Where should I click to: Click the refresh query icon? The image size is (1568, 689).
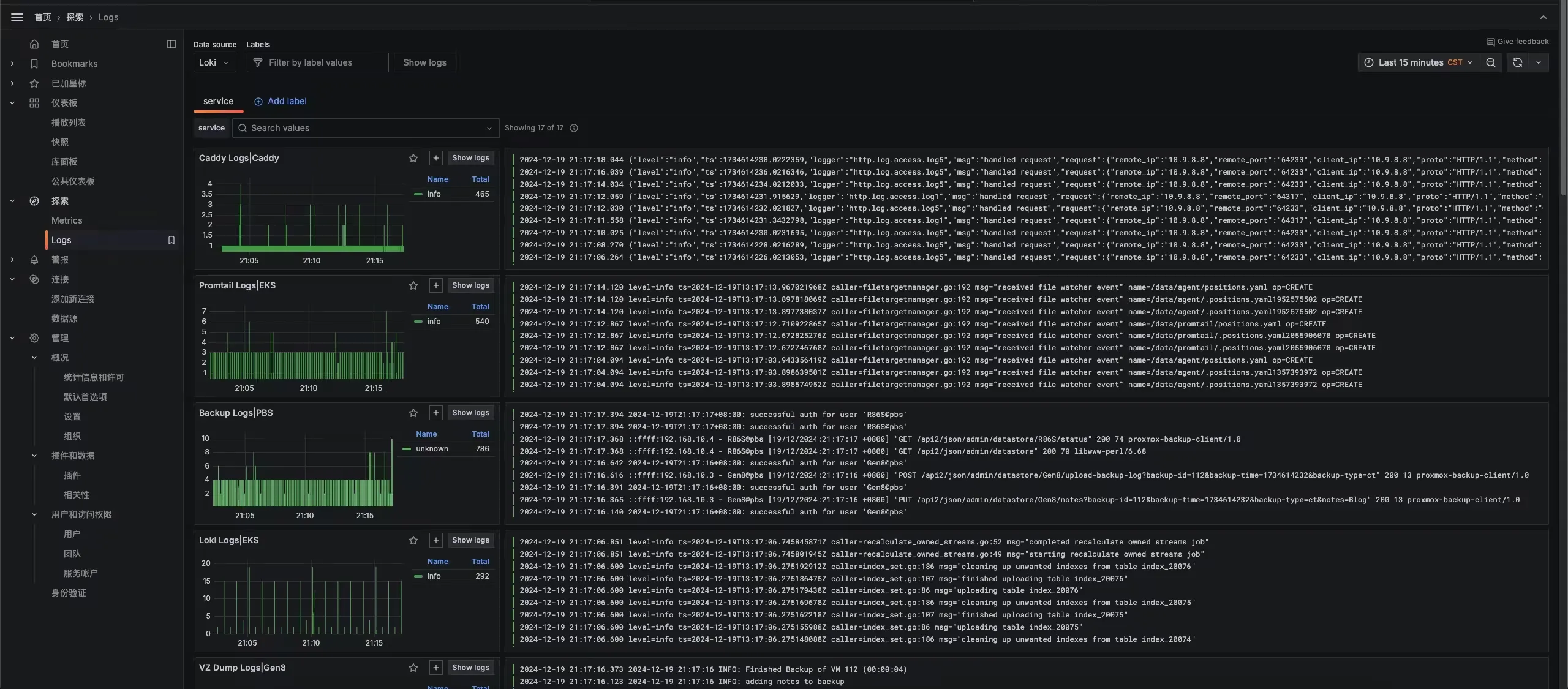click(x=1517, y=62)
